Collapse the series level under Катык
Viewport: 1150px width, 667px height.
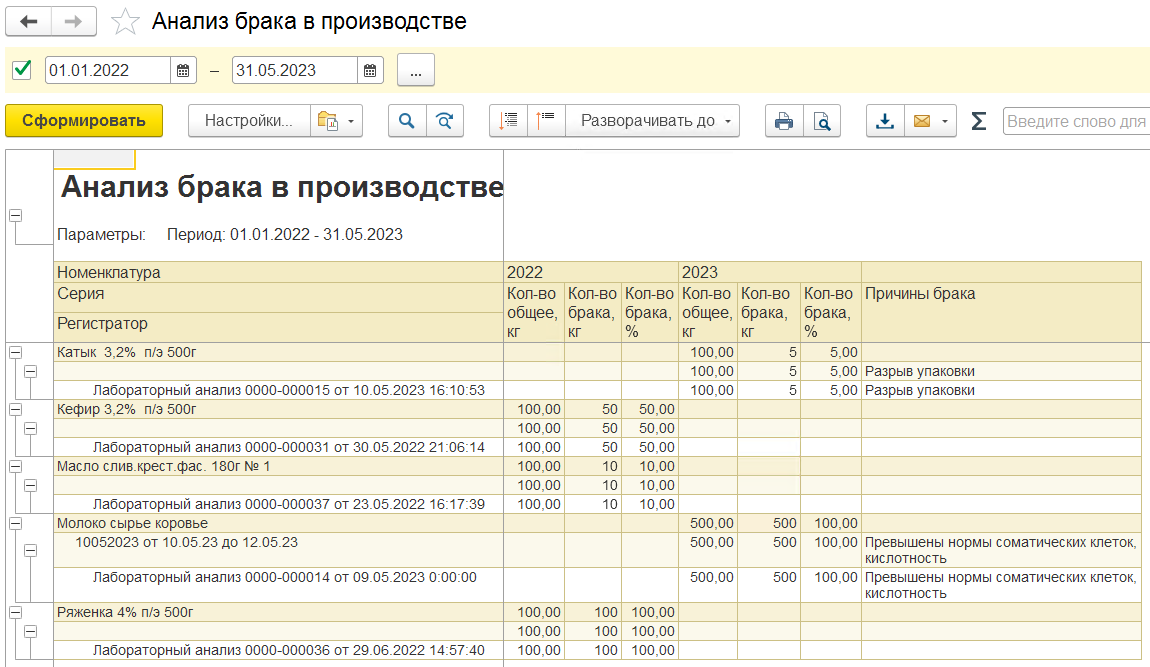[x=30, y=371]
